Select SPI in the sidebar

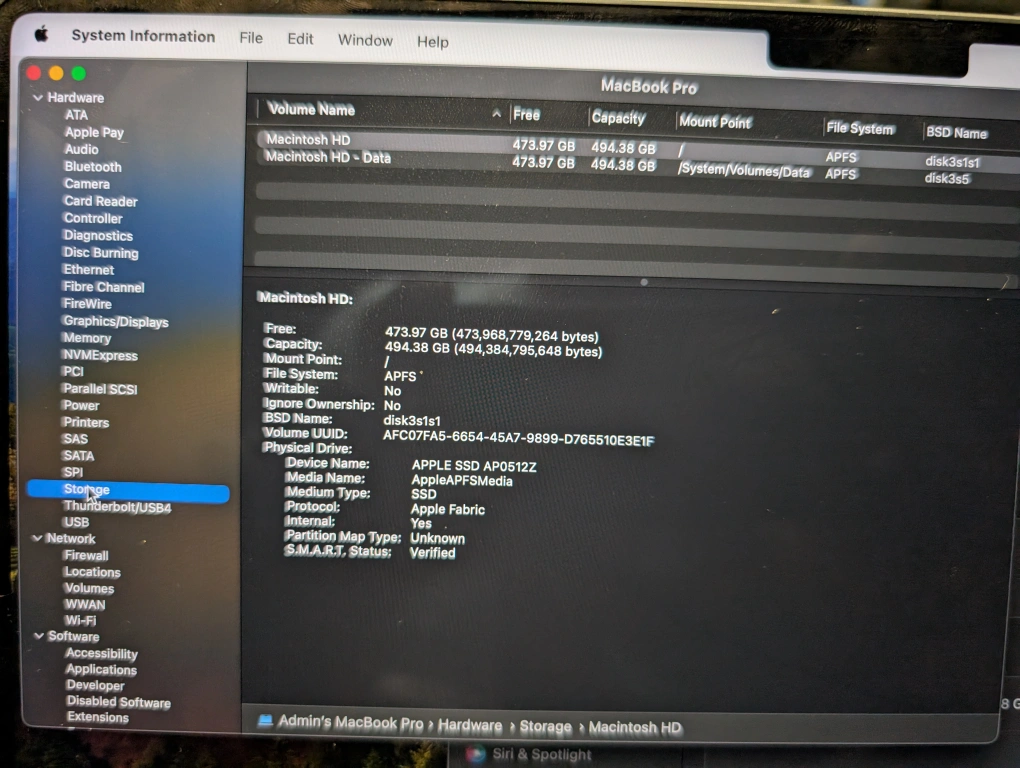[73, 473]
